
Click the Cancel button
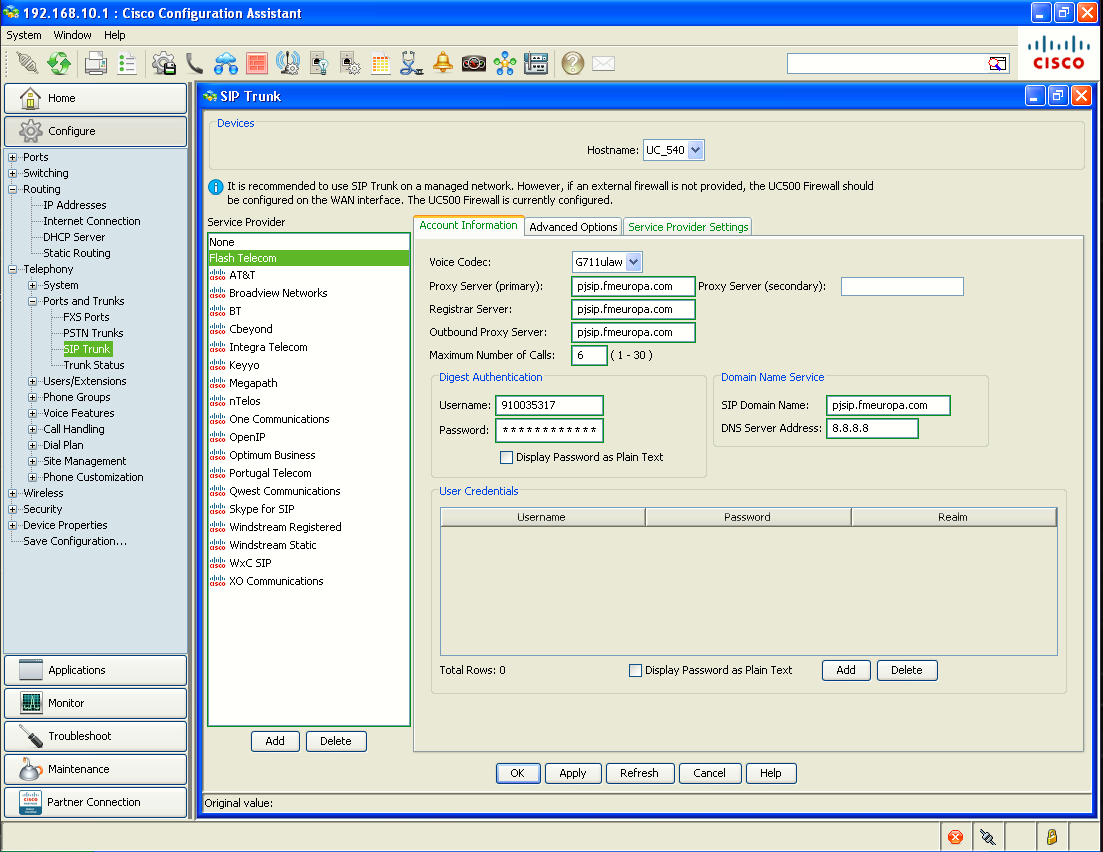click(x=709, y=773)
